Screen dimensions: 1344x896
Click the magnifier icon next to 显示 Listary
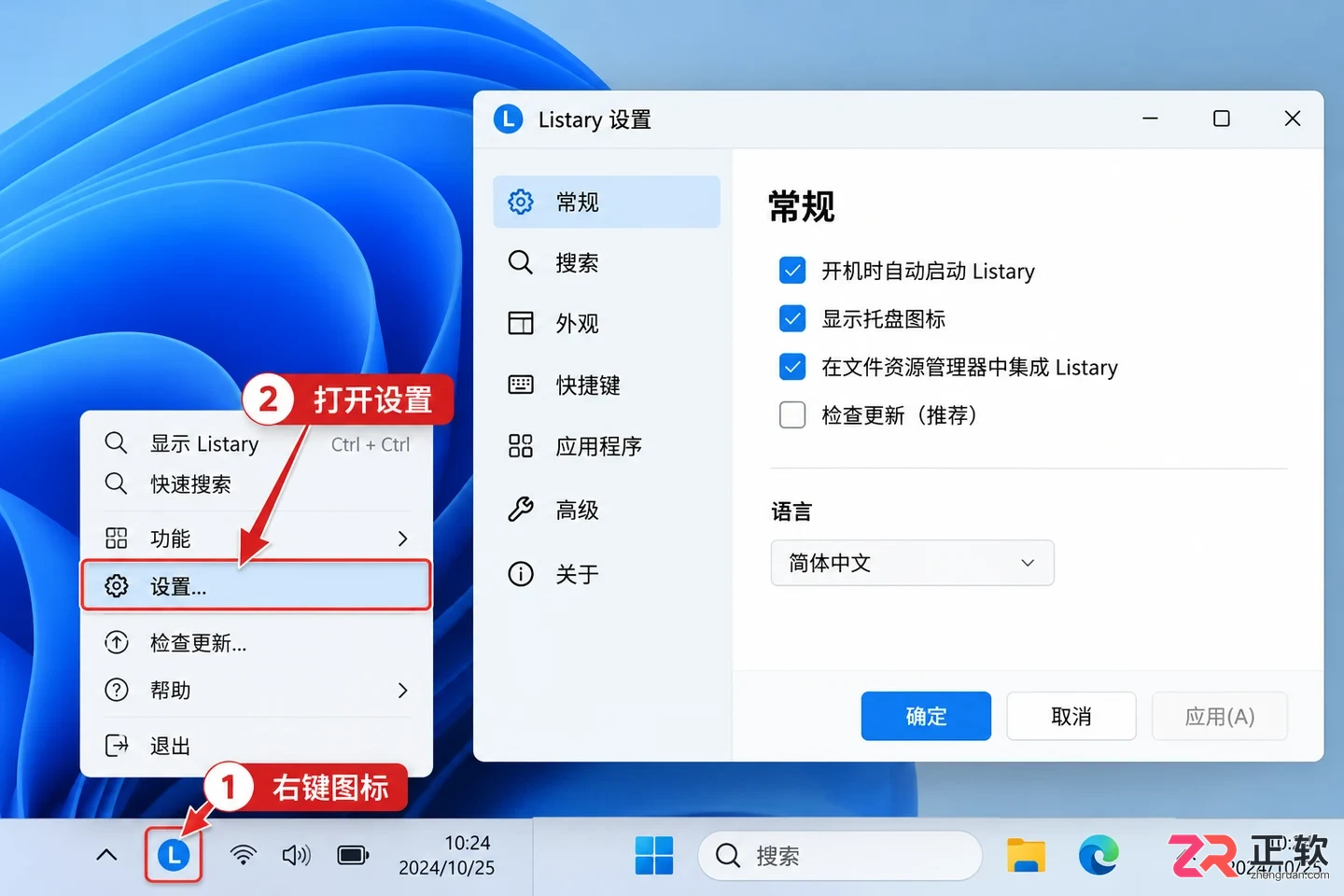click(116, 442)
